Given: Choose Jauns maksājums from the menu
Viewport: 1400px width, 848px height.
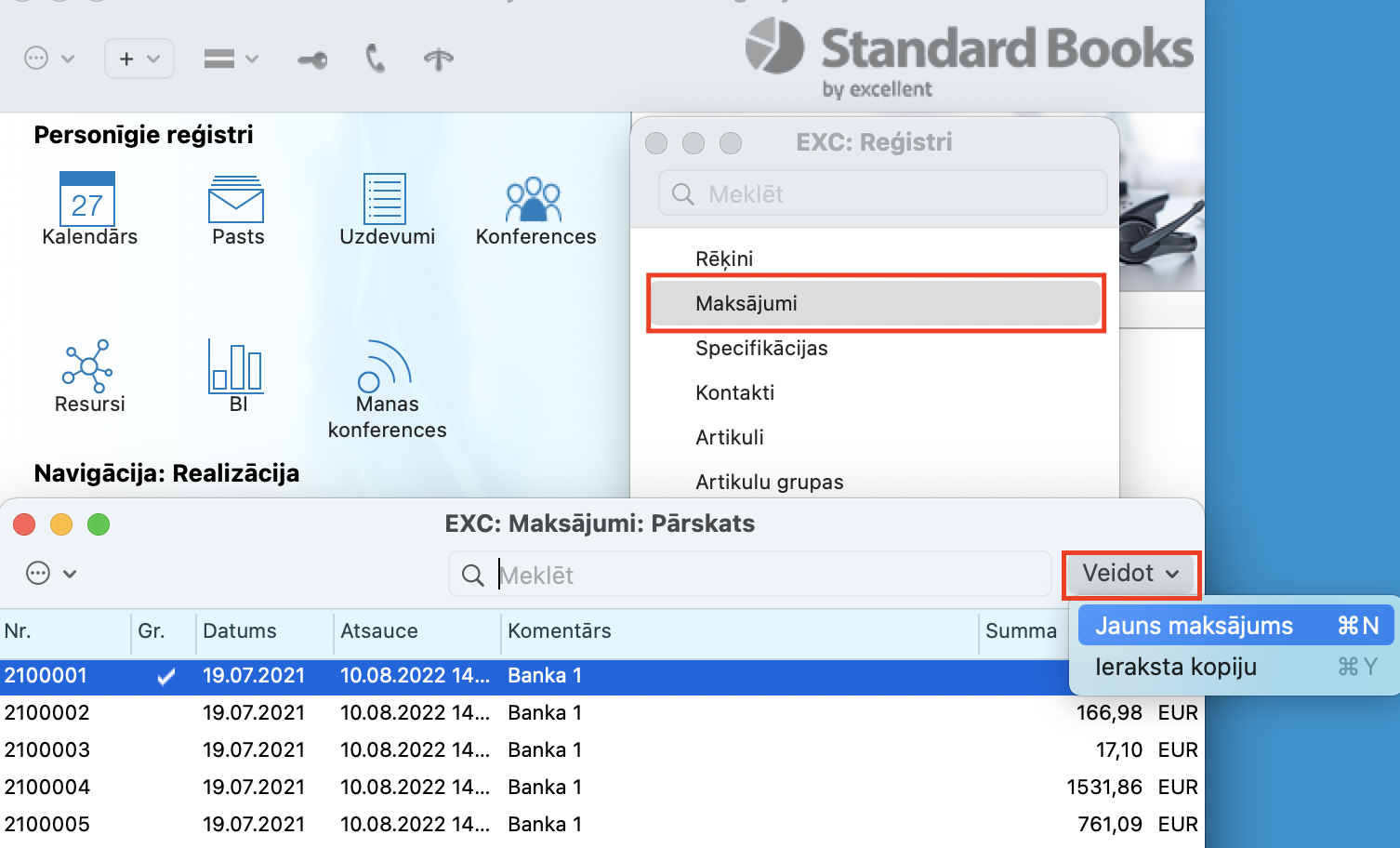Looking at the screenshot, I should coord(1194,626).
